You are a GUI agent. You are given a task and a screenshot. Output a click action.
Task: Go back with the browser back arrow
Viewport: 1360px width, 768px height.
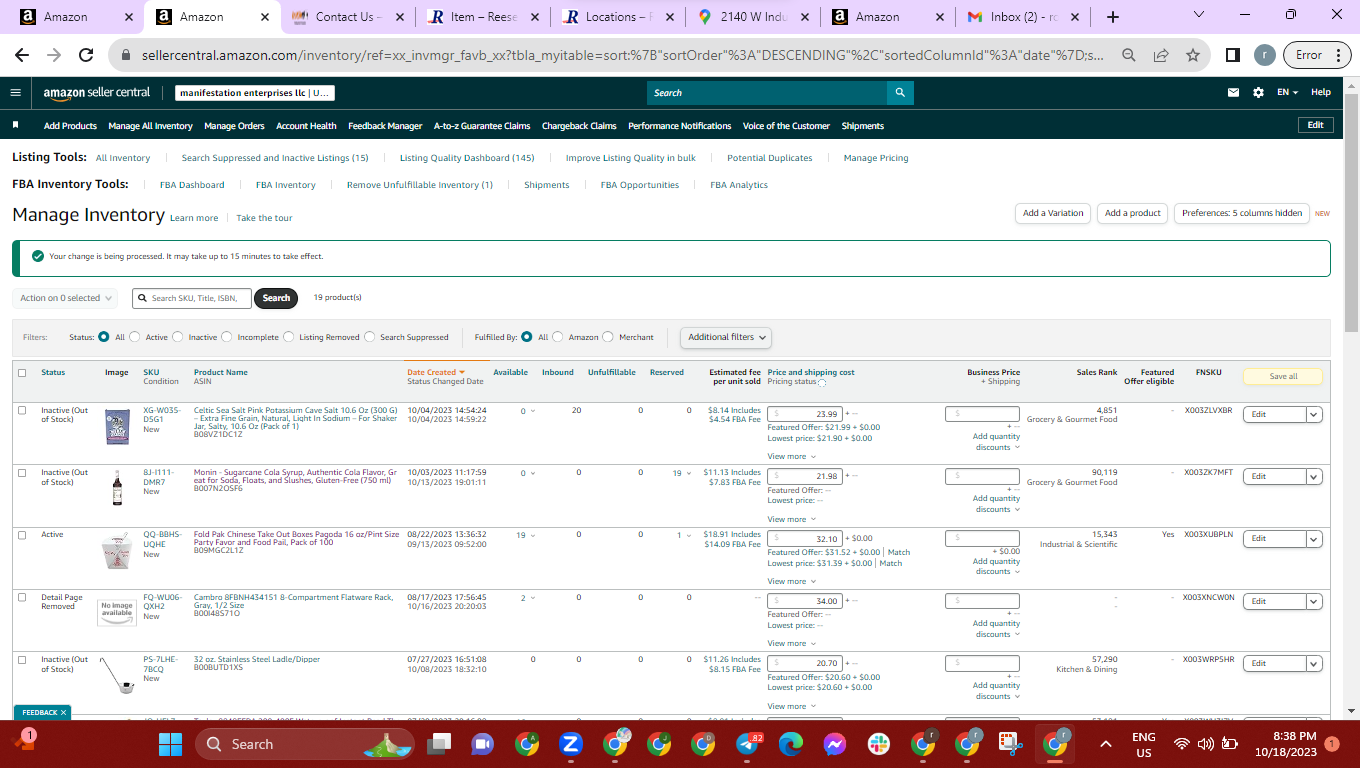pyautogui.click(x=22, y=55)
